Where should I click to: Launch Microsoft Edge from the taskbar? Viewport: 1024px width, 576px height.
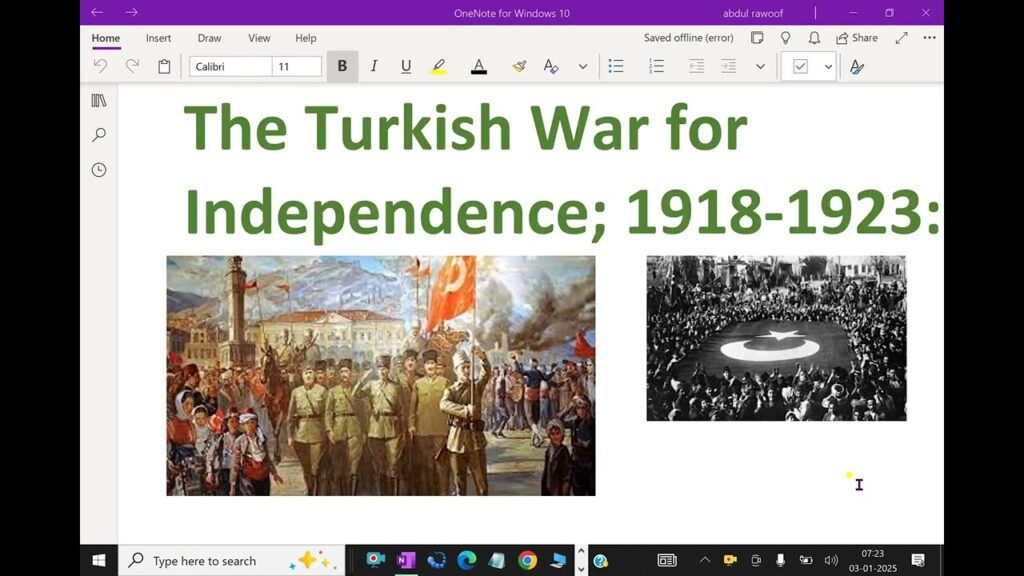(466, 560)
